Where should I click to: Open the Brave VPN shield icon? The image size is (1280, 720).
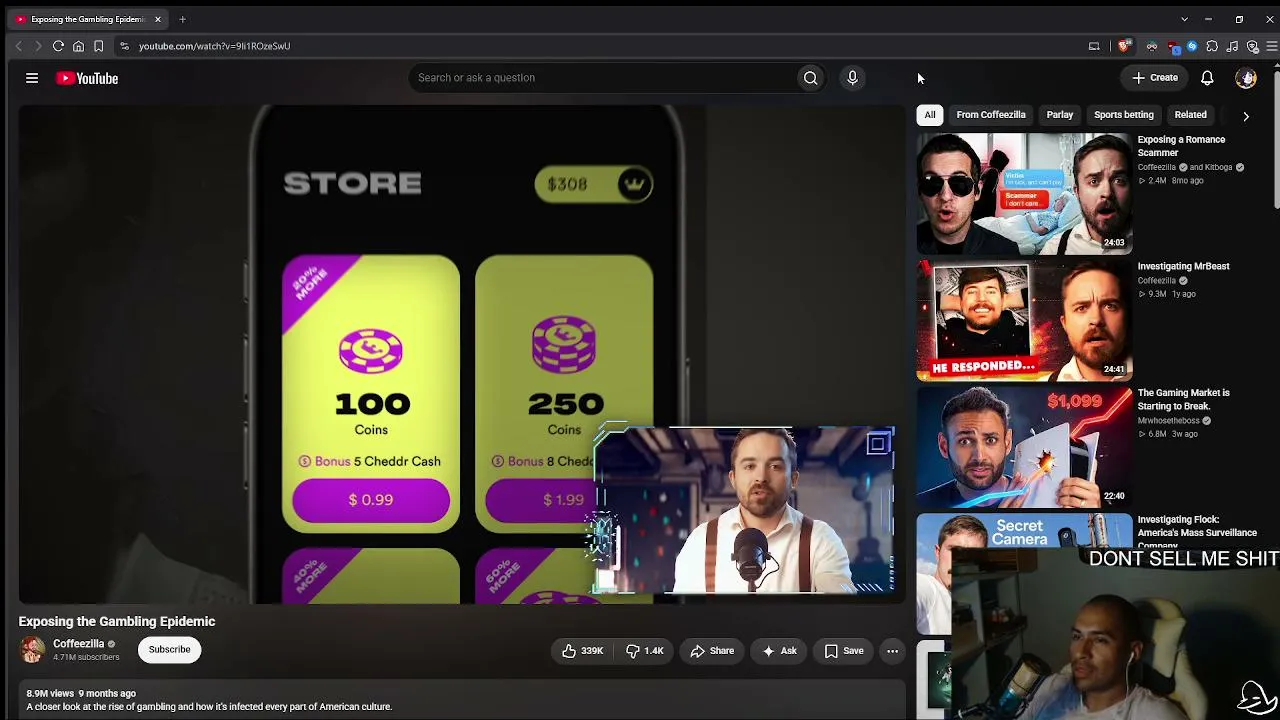pos(1252,46)
